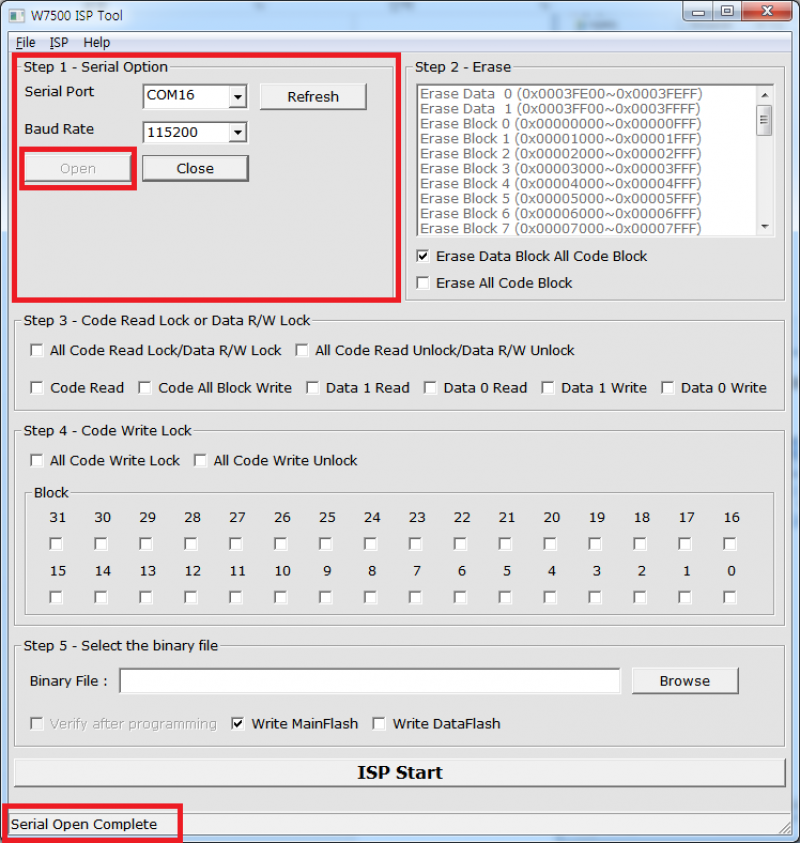
Task: Open the ISP menu
Action: (59, 43)
